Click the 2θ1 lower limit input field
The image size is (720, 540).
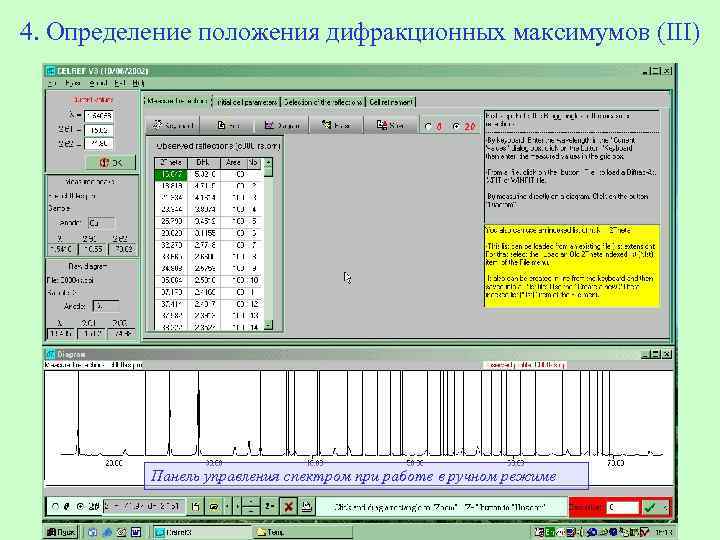[99, 130]
